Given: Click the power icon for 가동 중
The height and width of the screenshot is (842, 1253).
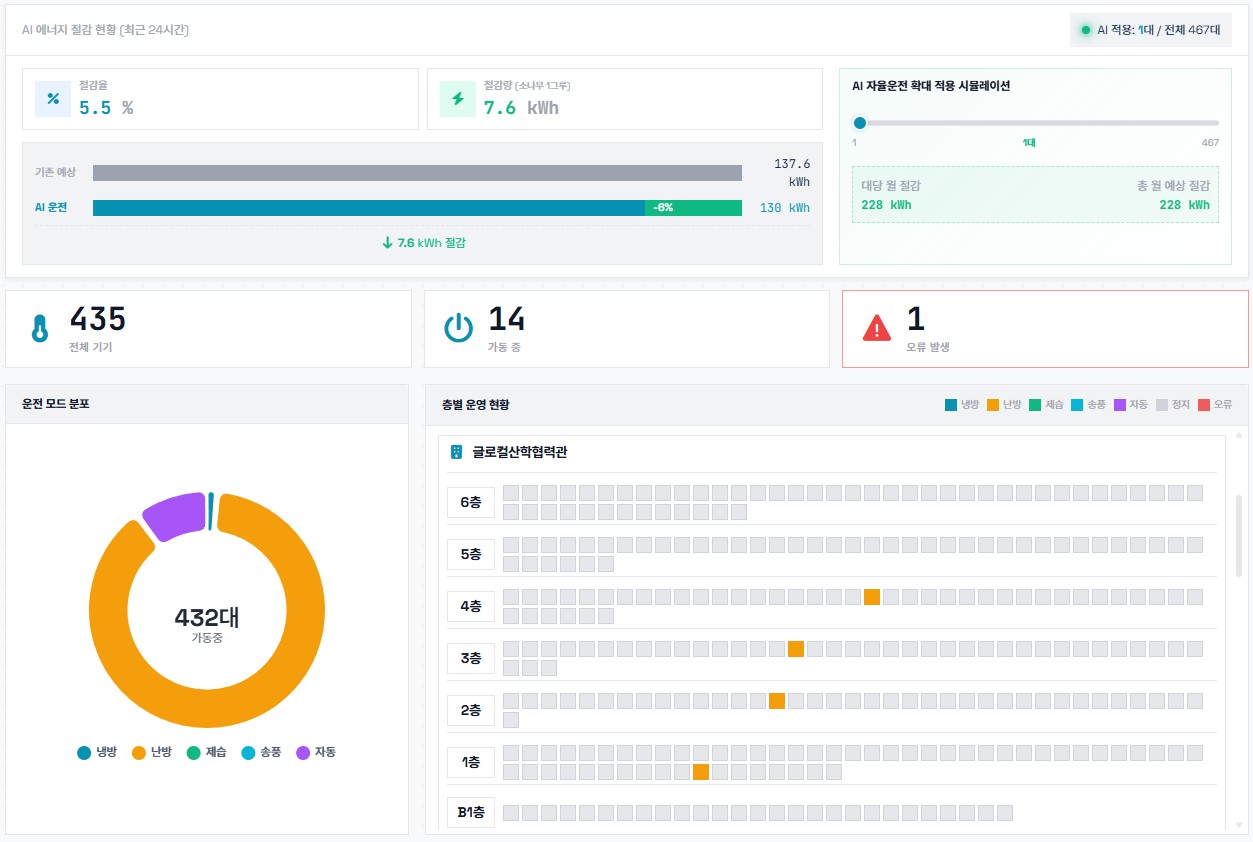Looking at the screenshot, I should pyautogui.click(x=458, y=329).
